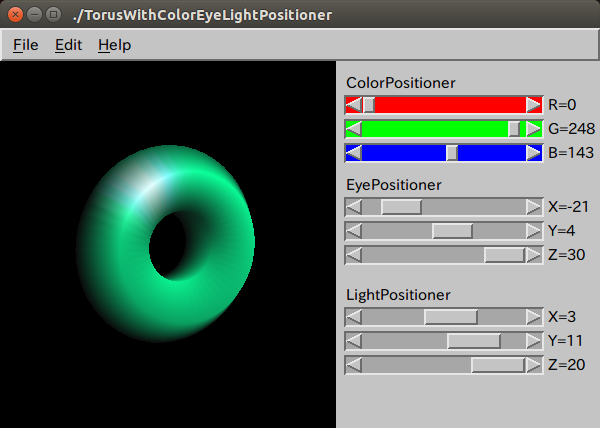600x428 pixels.
Task: Click left arrow of green G slider
Action: 354,129
